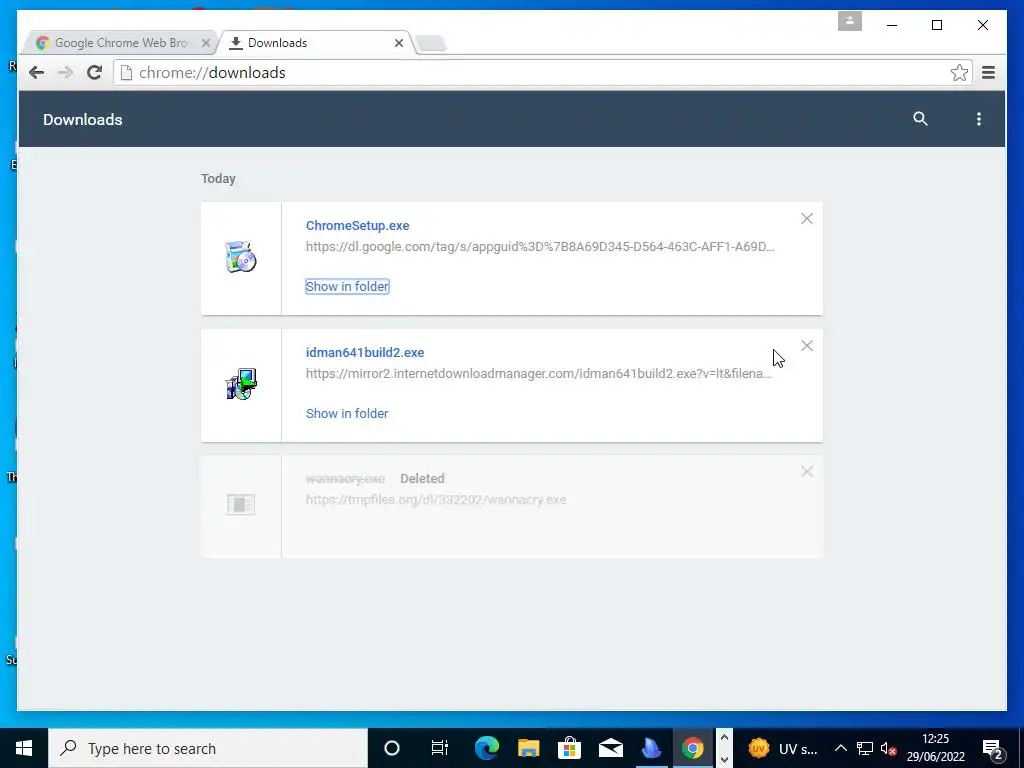Show idman641build2.exe in folder
Image resolution: width=1024 pixels, height=768 pixels.
(347, 413)
